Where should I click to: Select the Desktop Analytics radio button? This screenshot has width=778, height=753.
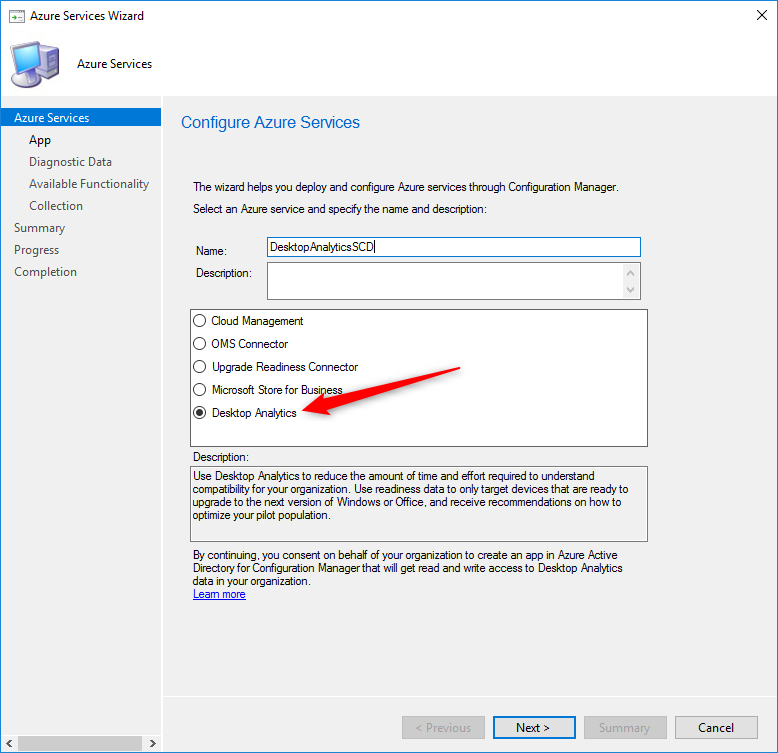(199, 413)
